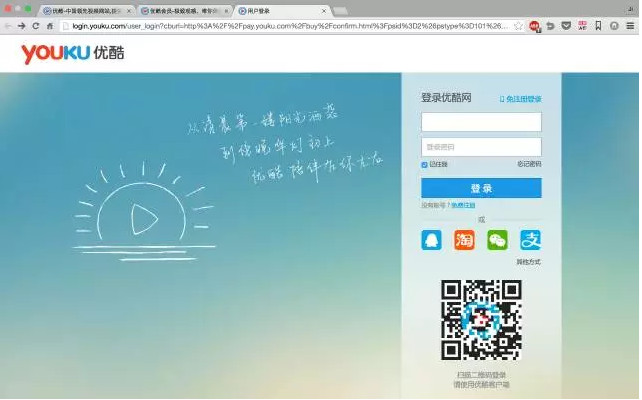
Task: Open a new tab button
Action: [x=341, y=11]
